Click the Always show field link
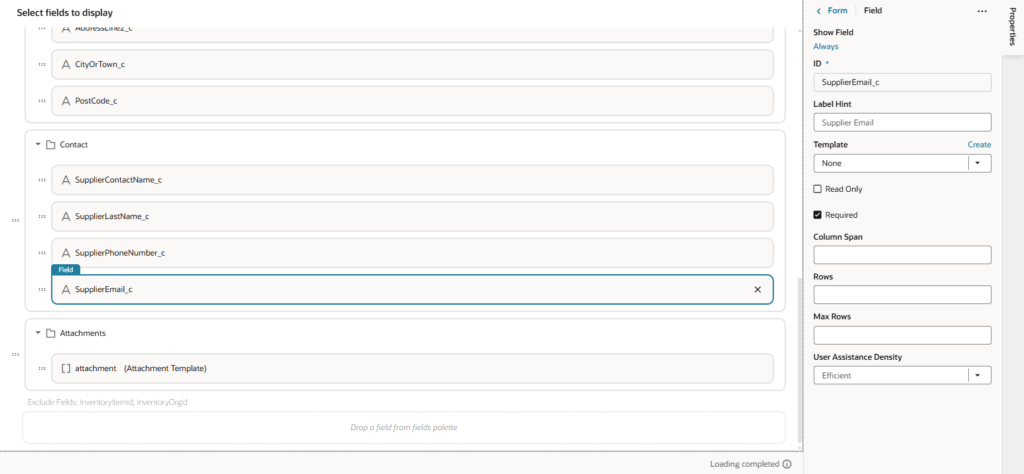 coord(826,46)
